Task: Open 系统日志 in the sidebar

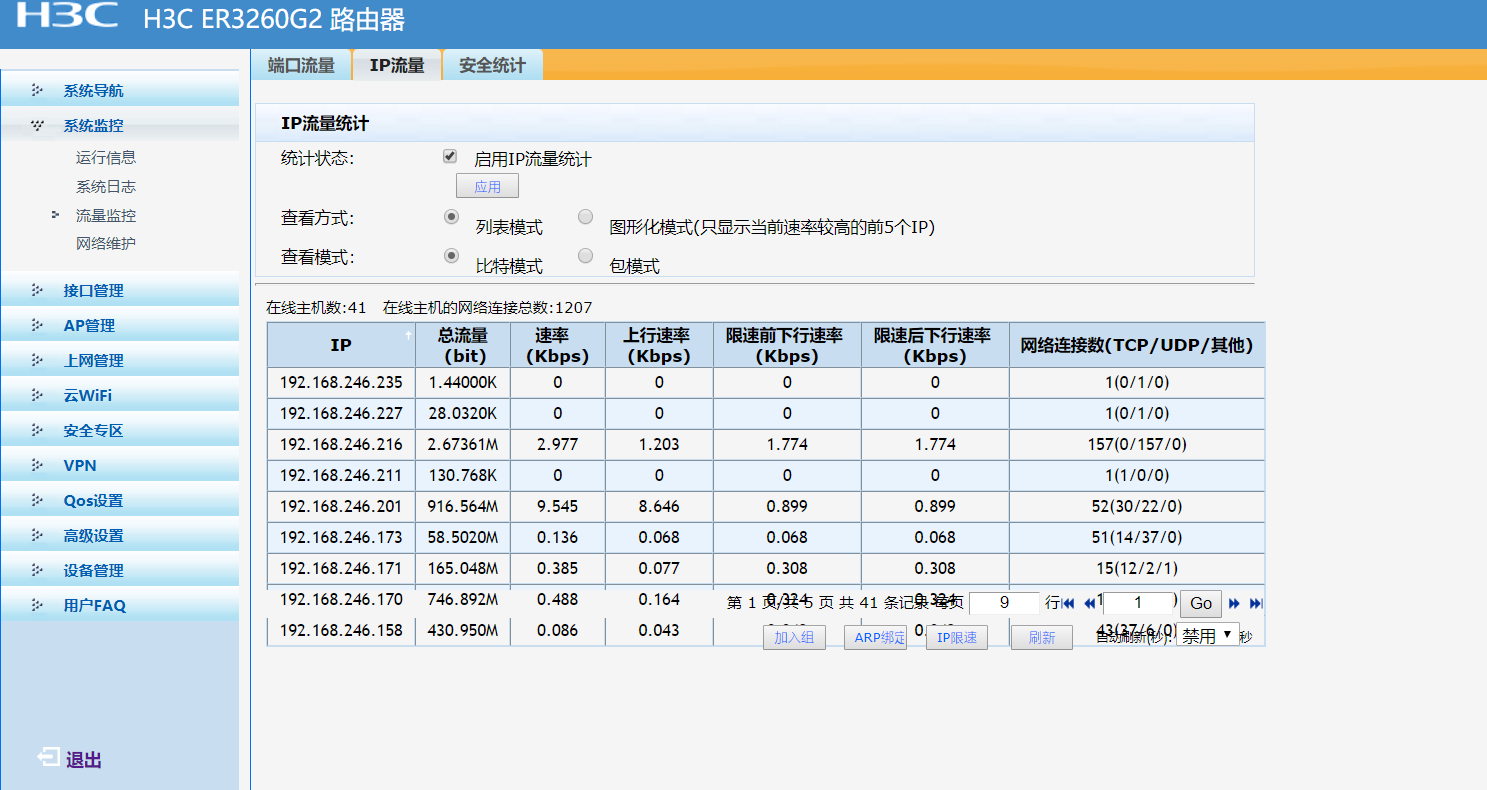Action: point(106,186)
